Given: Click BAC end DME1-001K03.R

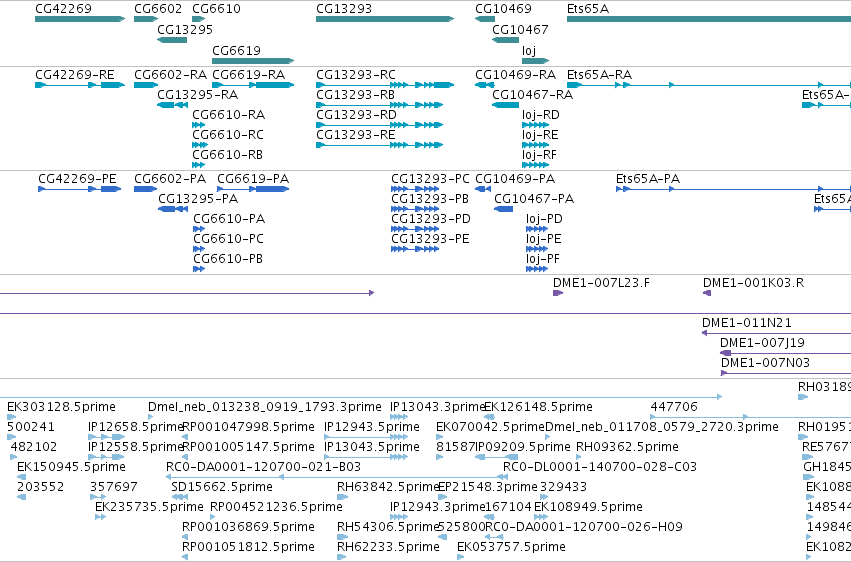Looking at the screenshot, I should pos(707,293).
